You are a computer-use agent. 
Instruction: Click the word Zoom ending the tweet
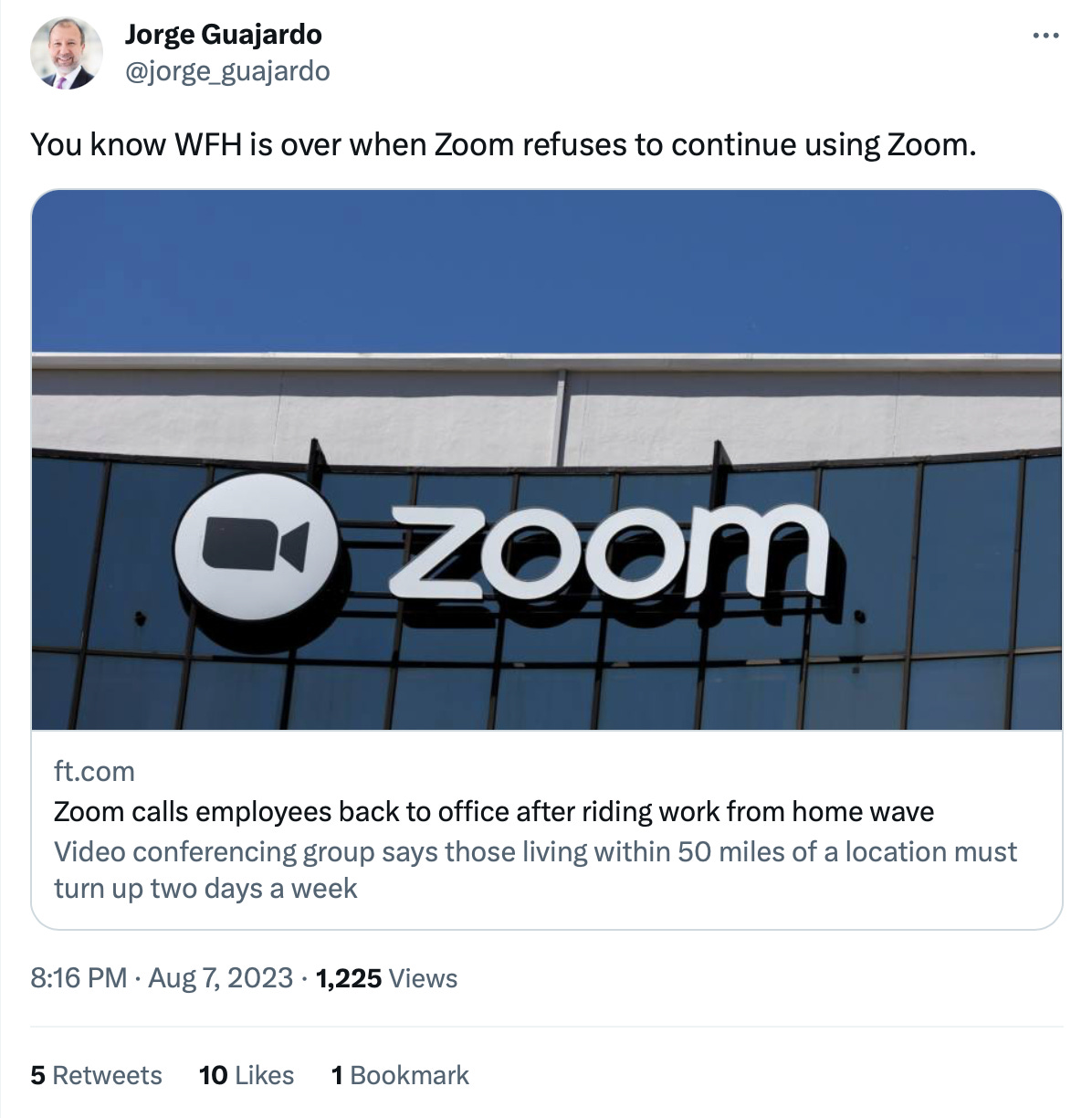[930, 144]
